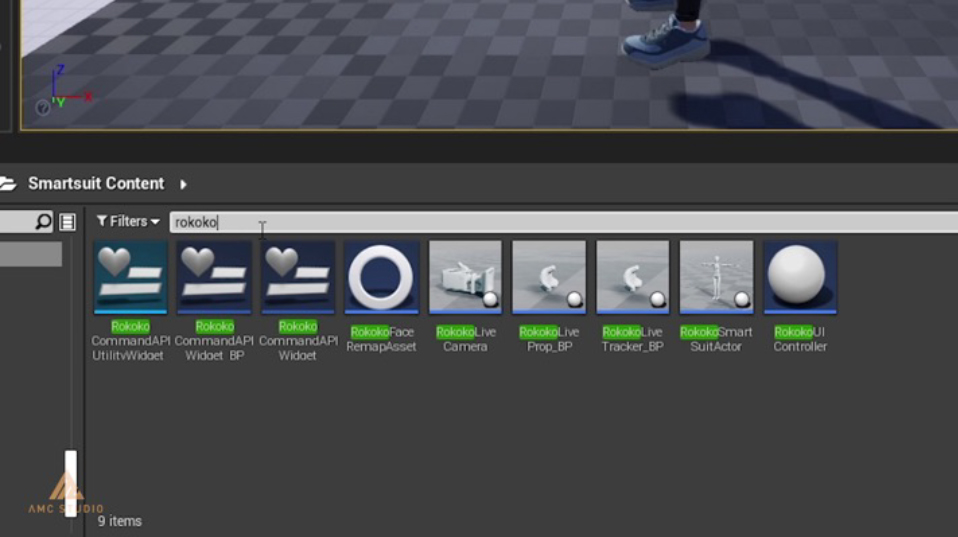This screenshot has height=537, width=958.
Task: Click the RokokoUIController name label
Action: tap(800, 339)
